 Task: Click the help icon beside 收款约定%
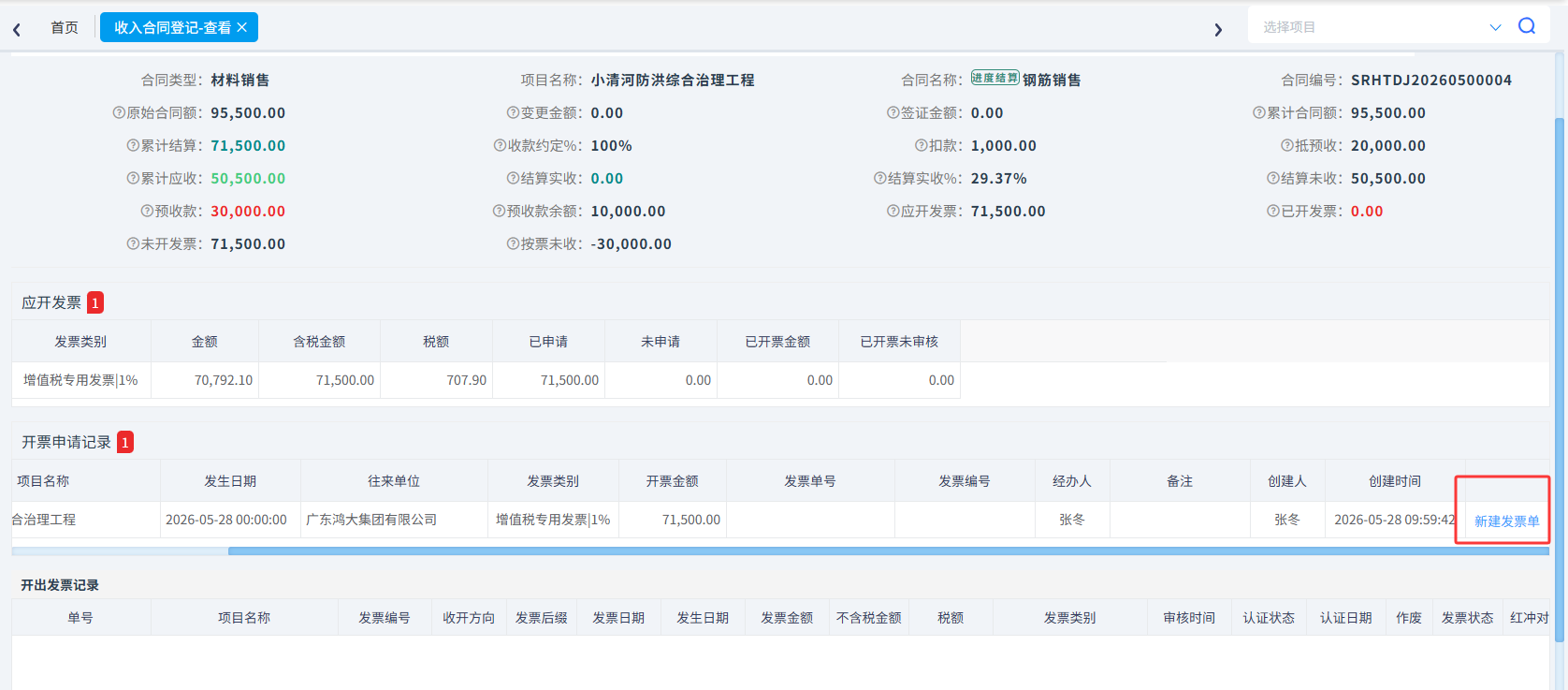click(500, 145)
